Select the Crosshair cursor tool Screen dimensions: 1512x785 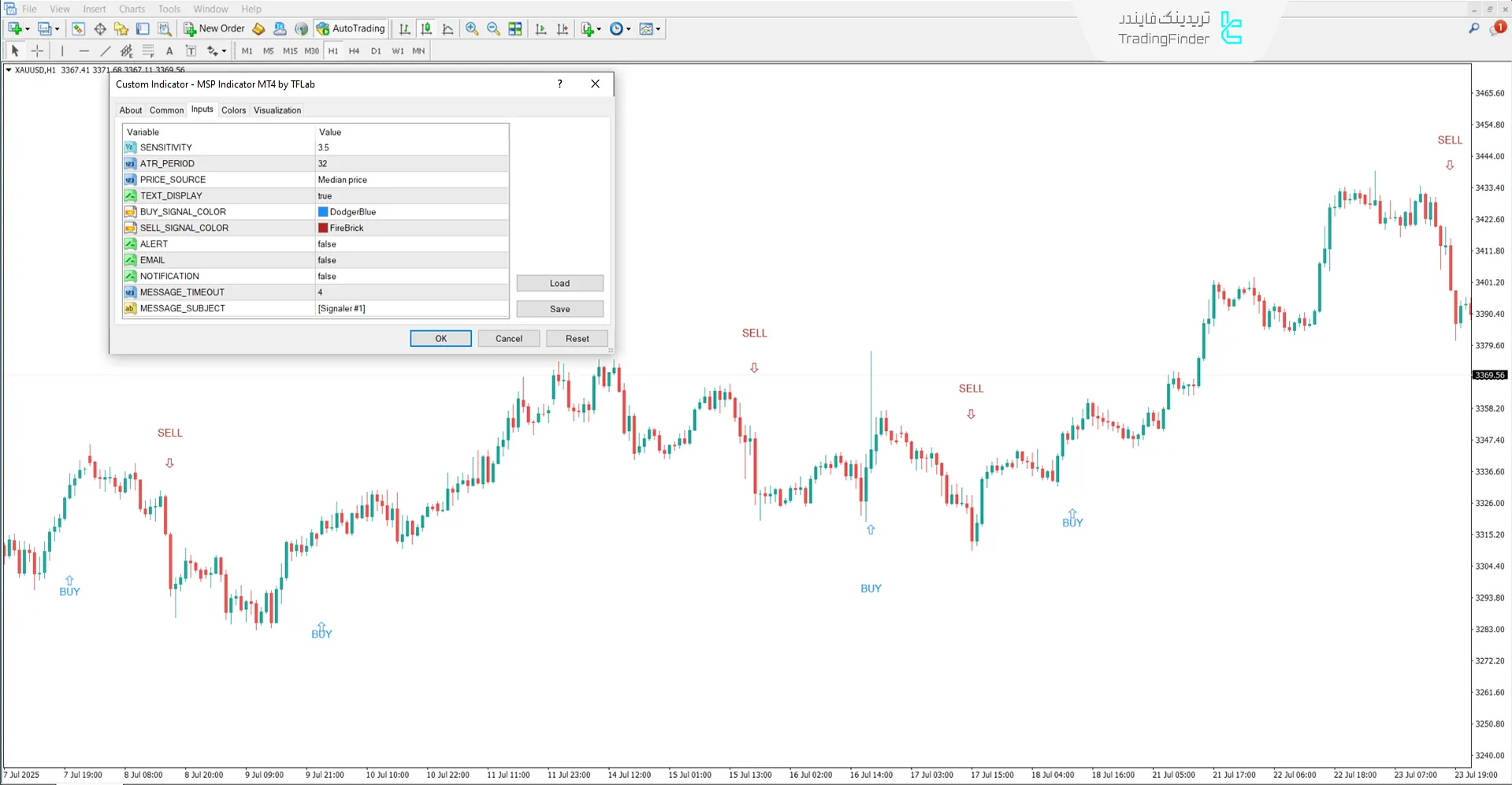click(x=37, y=50)
